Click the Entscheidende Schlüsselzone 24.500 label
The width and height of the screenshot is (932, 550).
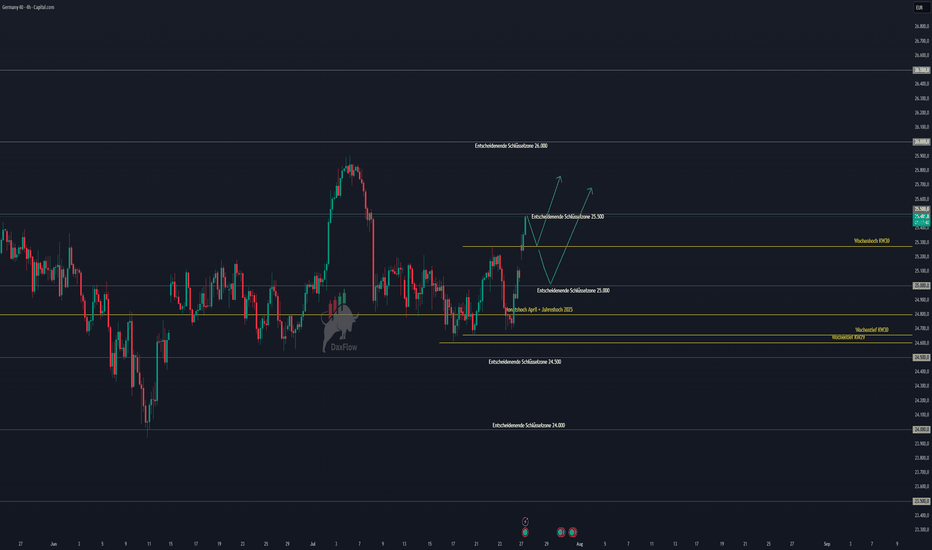pyautogui.click(x=525, y=362)
